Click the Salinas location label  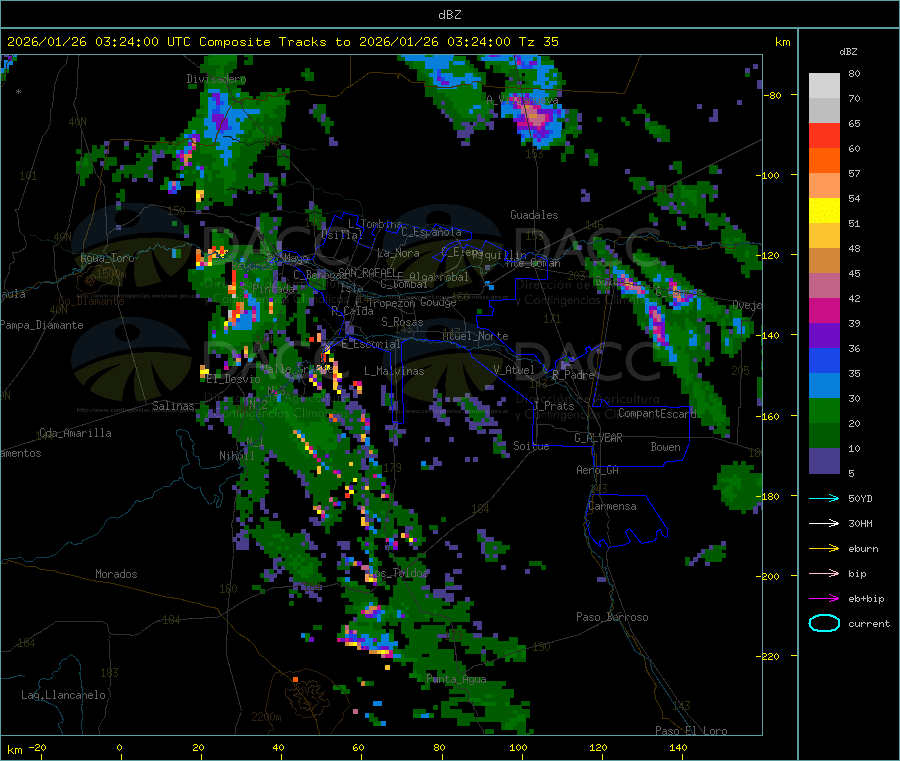click(173, 406)
